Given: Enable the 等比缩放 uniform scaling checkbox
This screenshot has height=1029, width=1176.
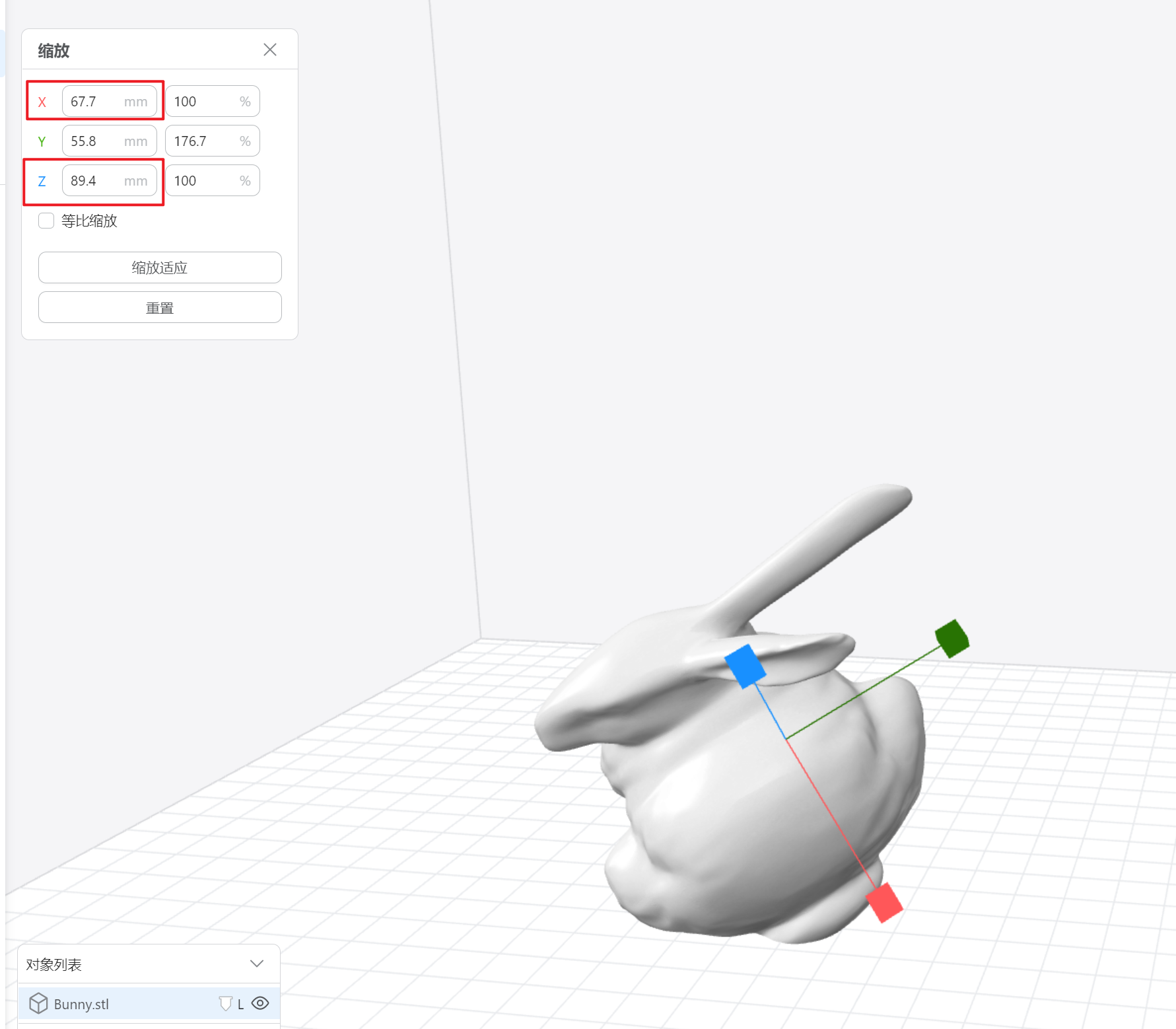Looking at the screenshot, I should [46, 221].
